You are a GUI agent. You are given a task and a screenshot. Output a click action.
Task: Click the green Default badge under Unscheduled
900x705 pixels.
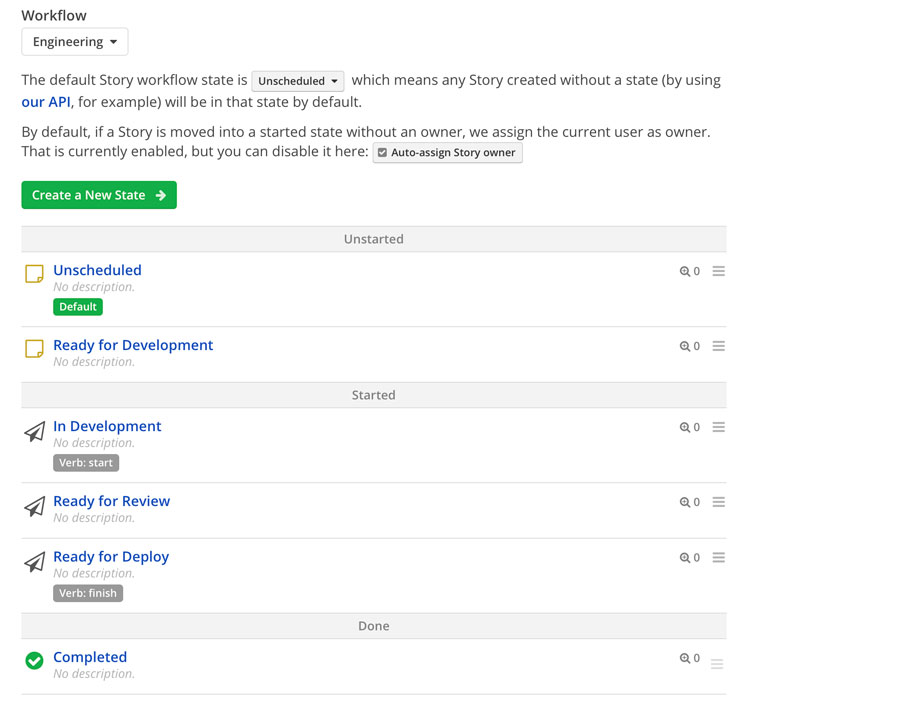tap(78, 307)
